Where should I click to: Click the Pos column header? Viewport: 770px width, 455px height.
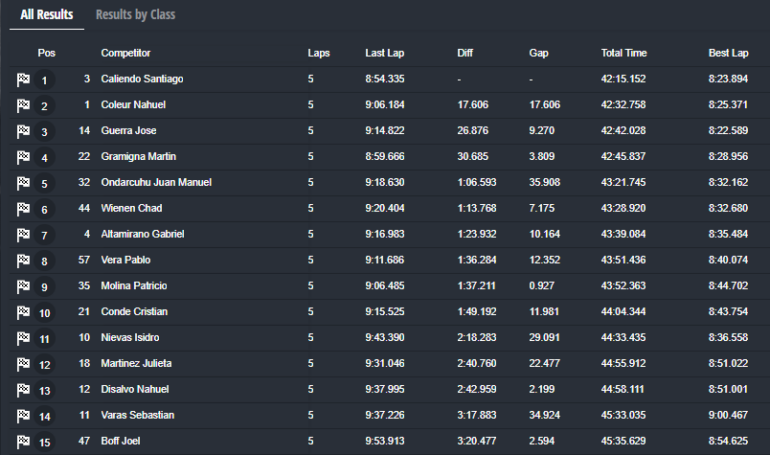[46, 53]
